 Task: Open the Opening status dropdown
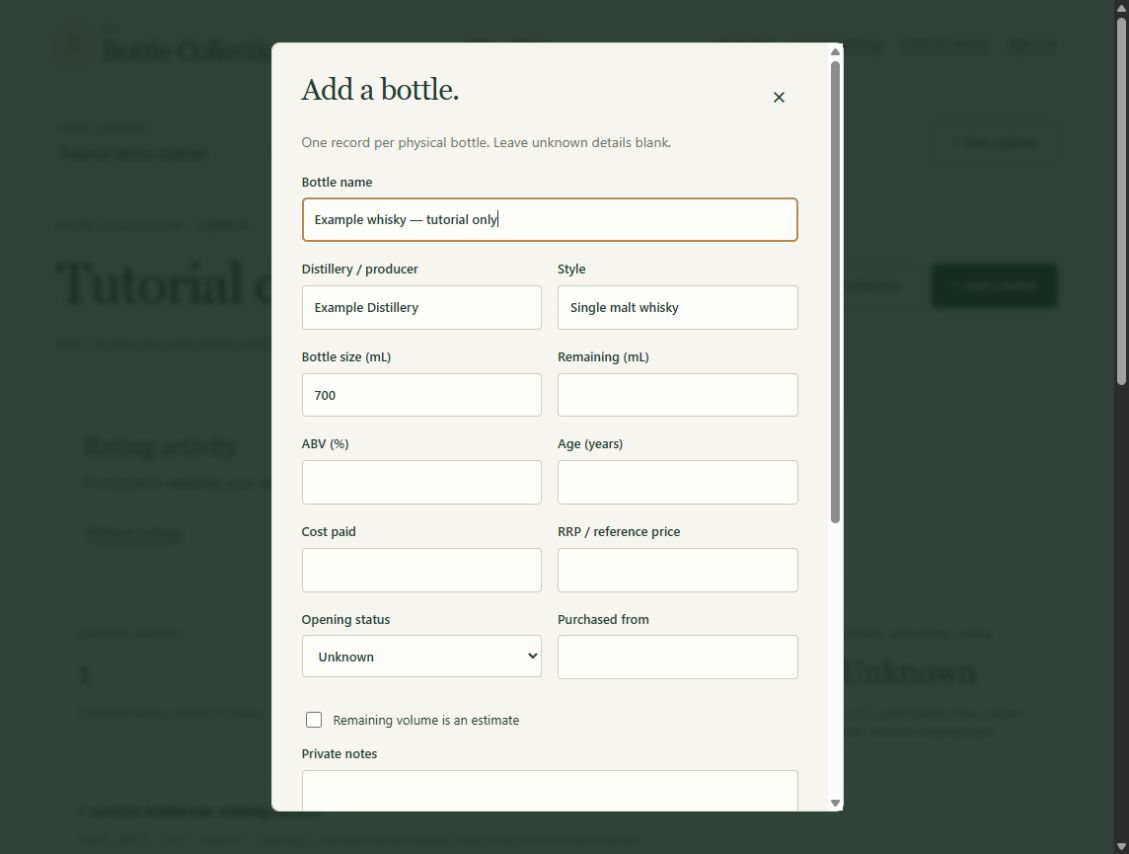click(421, 656)
